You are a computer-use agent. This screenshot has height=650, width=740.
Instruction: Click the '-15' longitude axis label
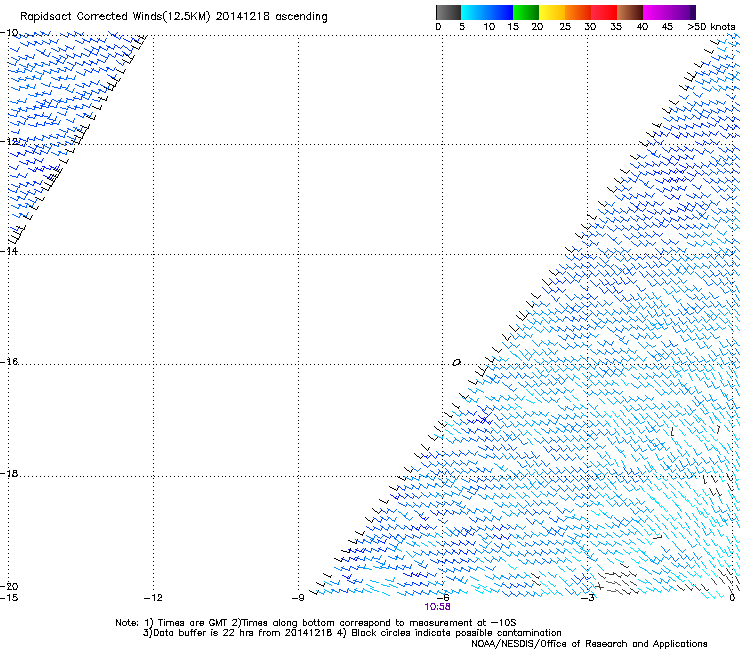tap(9, 598)
